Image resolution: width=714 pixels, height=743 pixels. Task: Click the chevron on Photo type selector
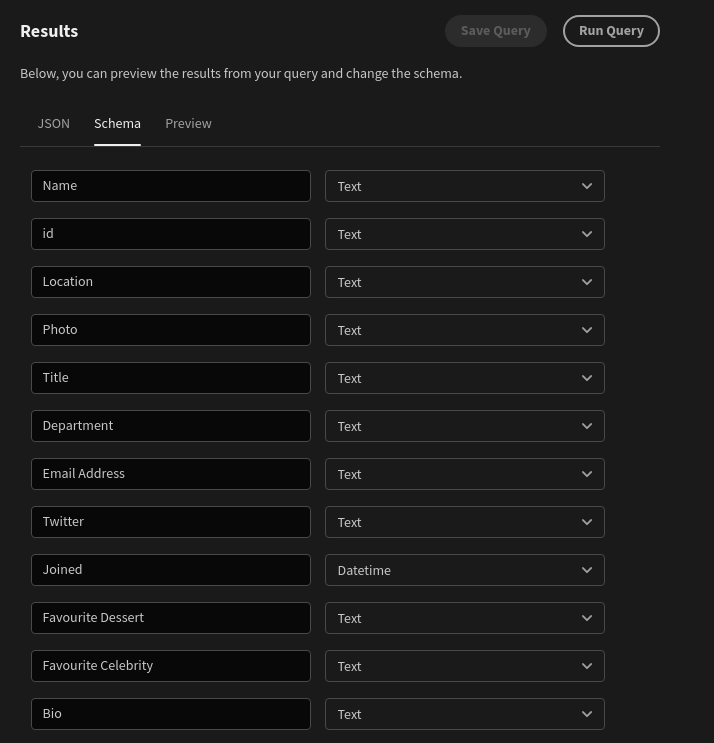587,330
